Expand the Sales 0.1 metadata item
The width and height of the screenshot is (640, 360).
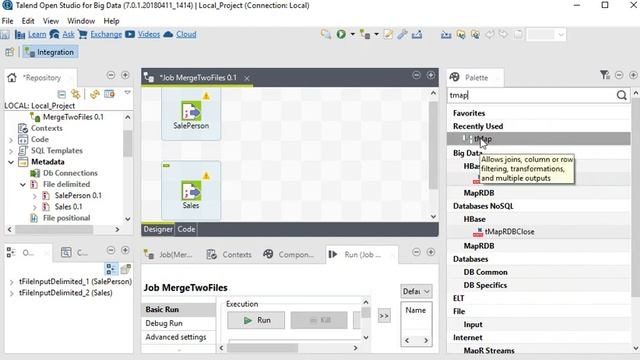35,207
